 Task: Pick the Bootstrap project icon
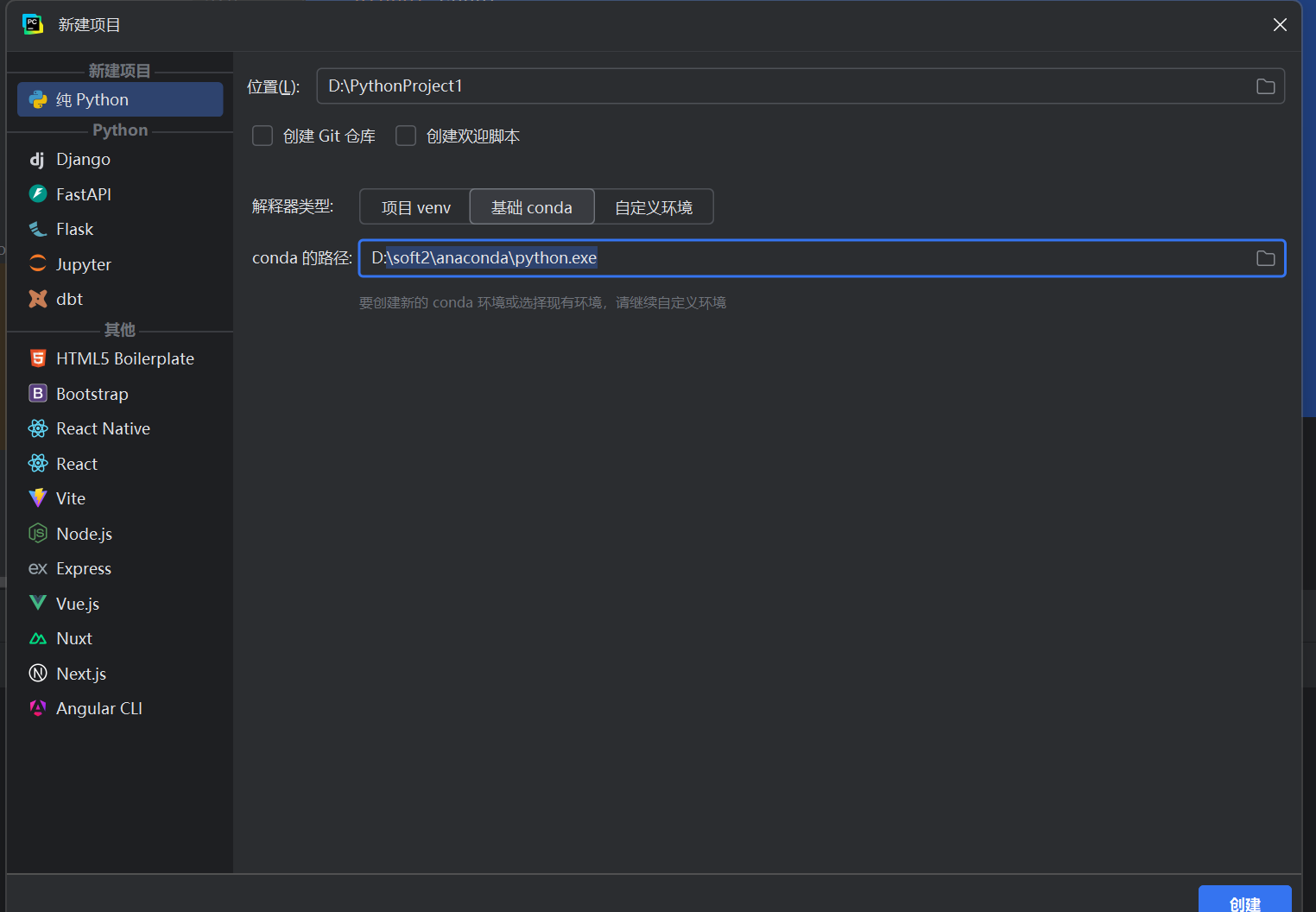[38, 394]
